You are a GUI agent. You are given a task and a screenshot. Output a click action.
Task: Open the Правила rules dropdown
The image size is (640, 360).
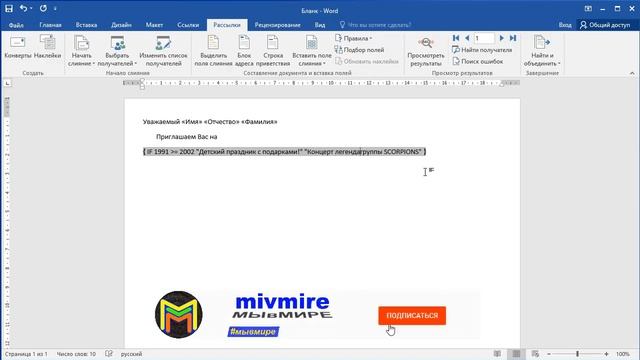point(353,38)
